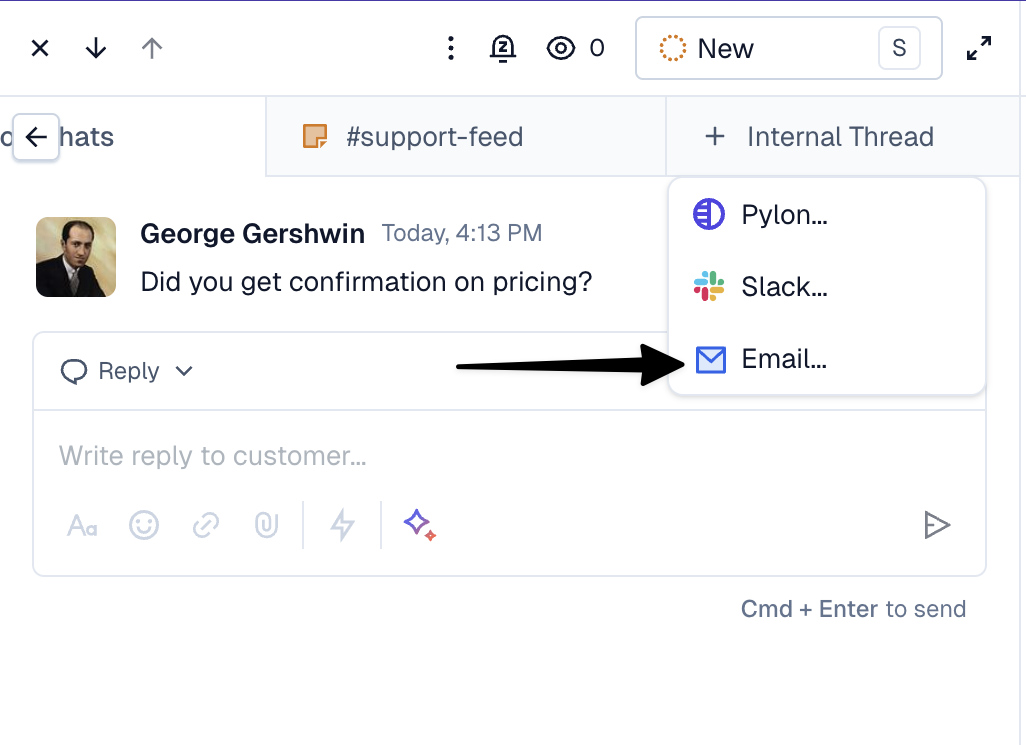Click the snooze bell icon
This screenshot has height=745, width=1026.
pos(502,48)
